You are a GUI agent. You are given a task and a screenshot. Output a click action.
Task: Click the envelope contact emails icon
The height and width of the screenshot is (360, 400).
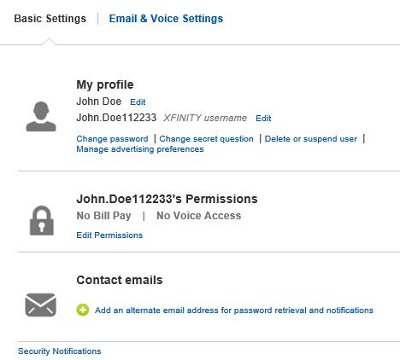coord(41,305)
